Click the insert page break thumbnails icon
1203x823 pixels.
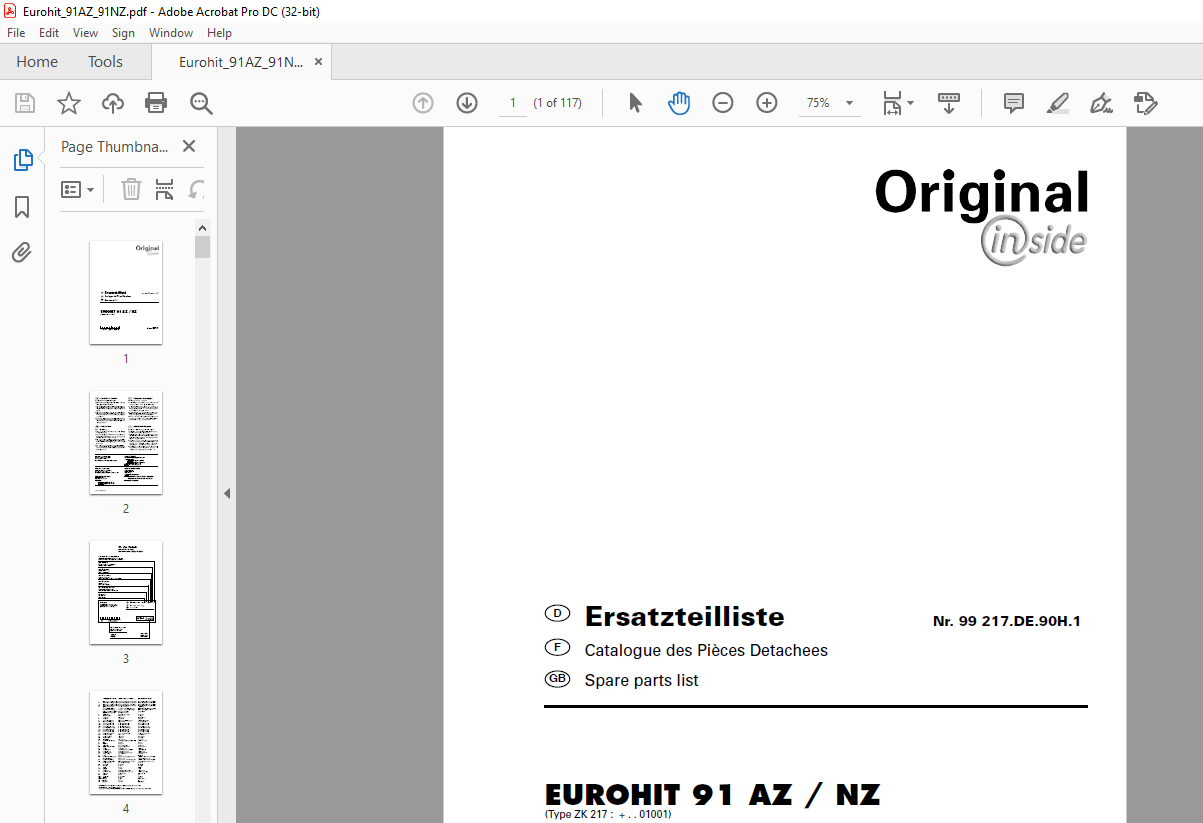point(165,189)
